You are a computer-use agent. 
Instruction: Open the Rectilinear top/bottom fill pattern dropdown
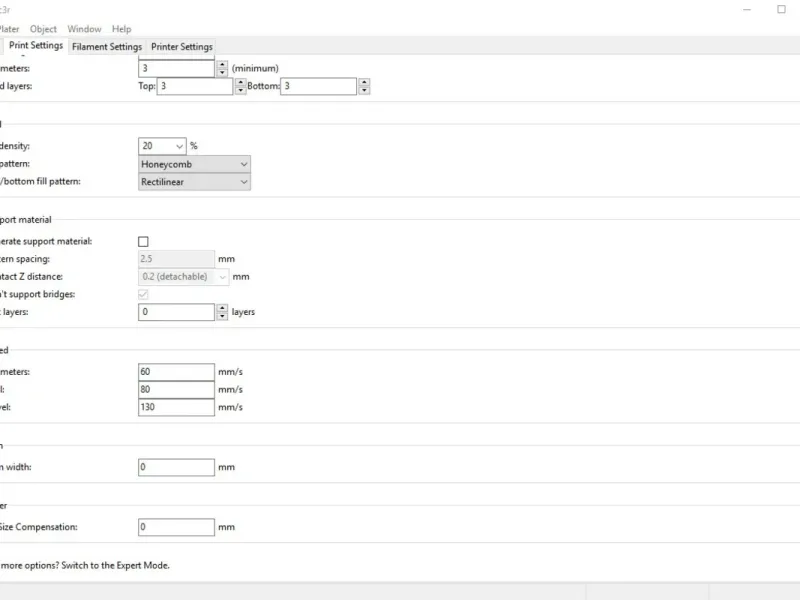(x=243, y=182)
